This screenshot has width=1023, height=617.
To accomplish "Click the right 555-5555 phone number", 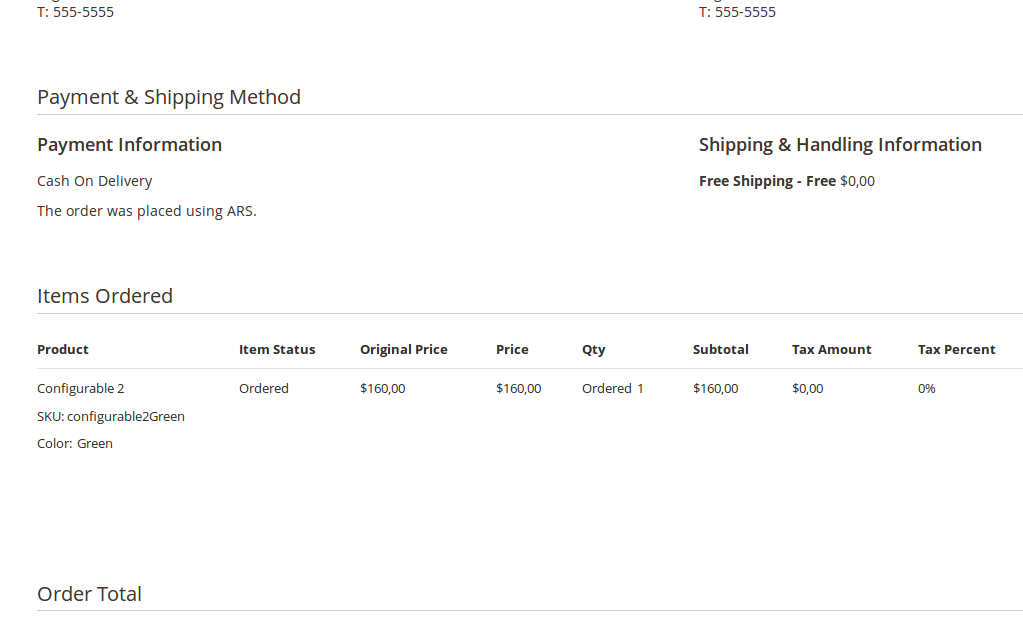I will point(737,11).
